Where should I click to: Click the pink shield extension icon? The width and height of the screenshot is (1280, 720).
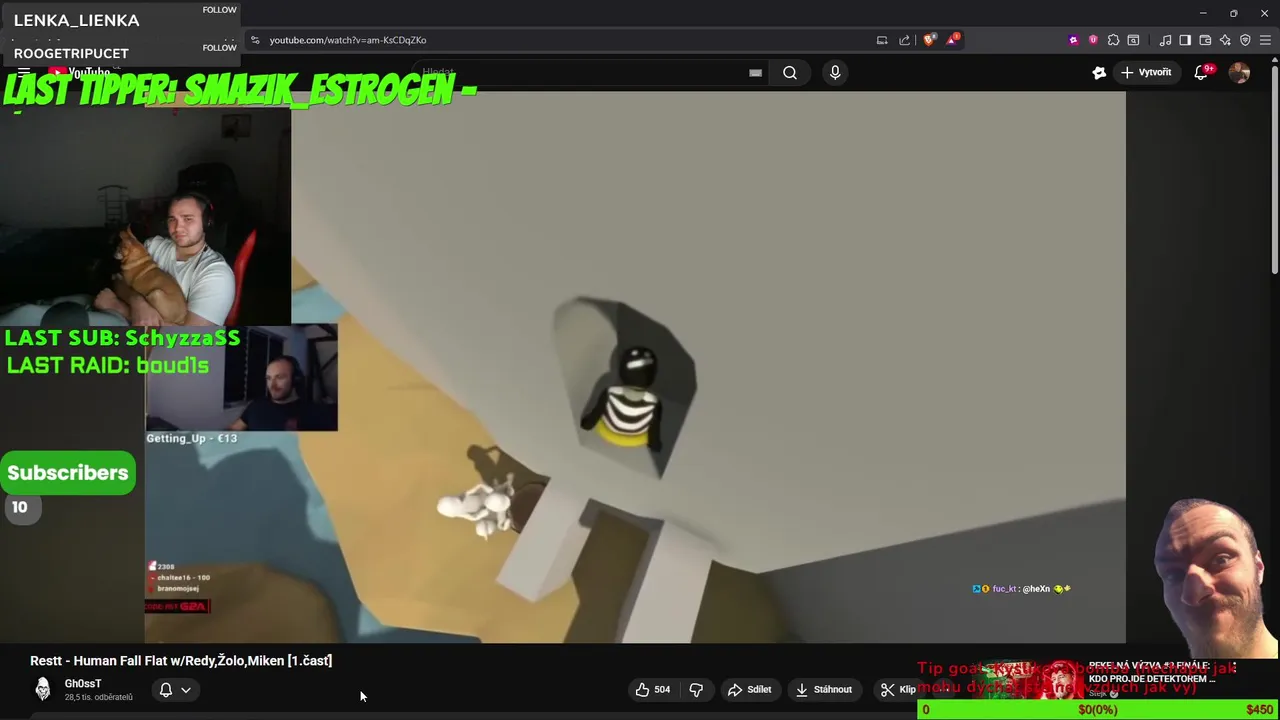[x=1093, y=40]
